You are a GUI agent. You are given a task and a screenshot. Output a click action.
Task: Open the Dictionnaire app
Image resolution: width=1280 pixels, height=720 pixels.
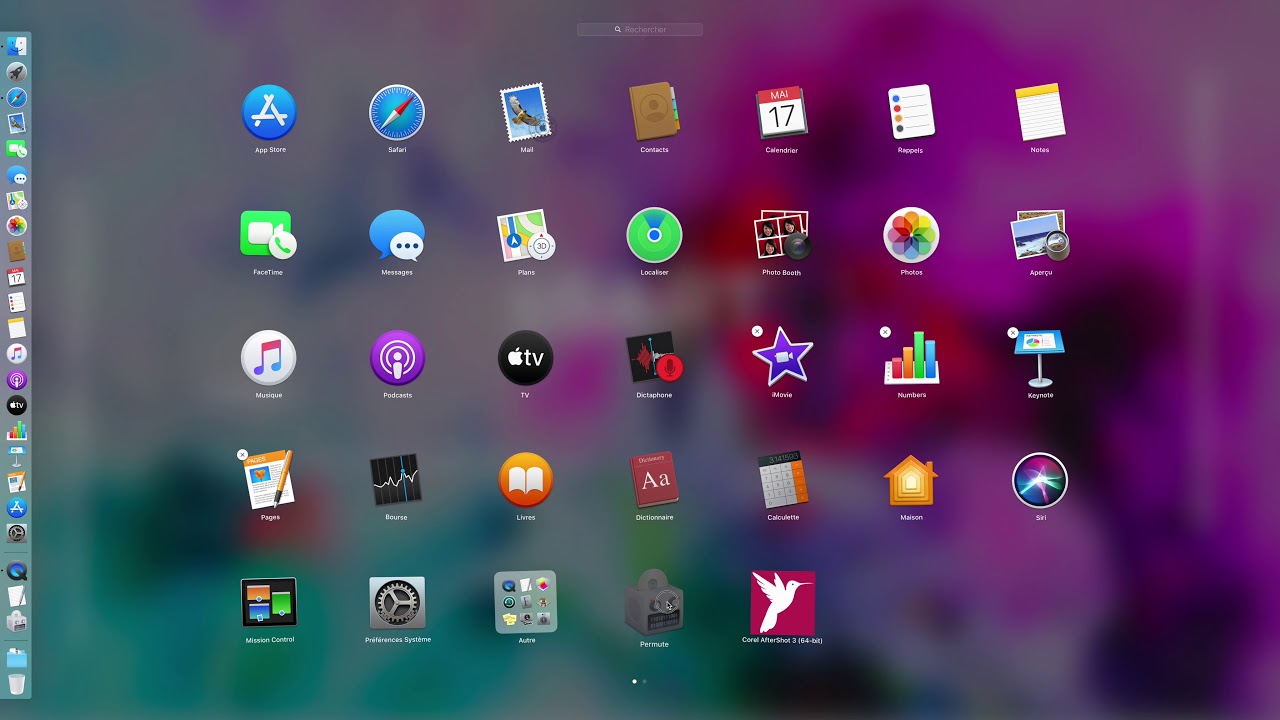pos(654,480)
